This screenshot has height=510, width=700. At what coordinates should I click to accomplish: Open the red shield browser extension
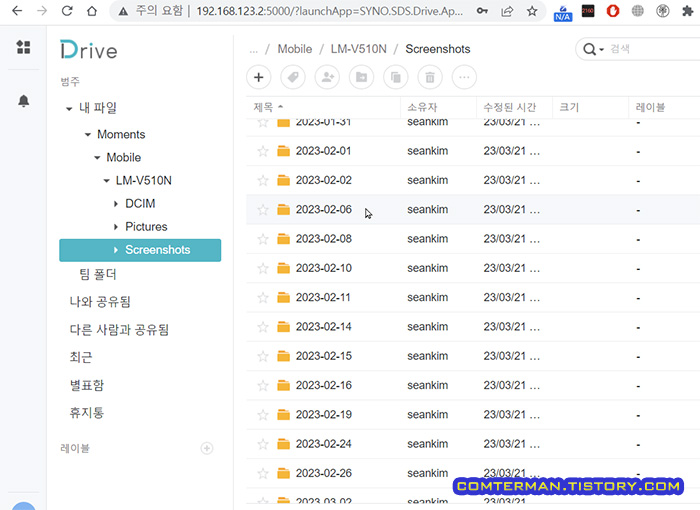coord(613,11)
